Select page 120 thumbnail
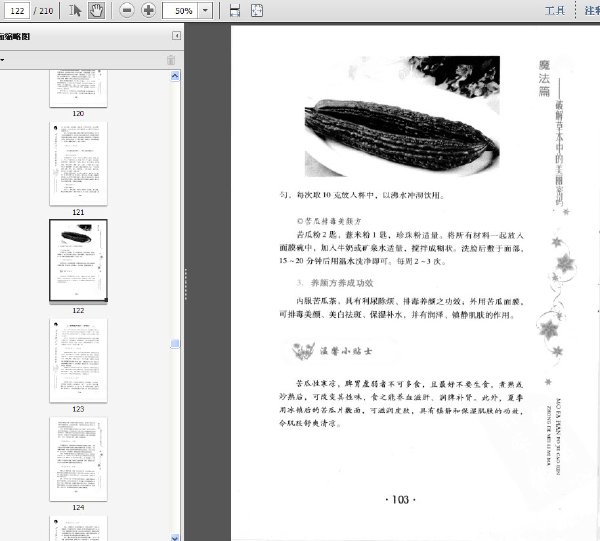This screenshot has height=541, width=600. pyautogui.click(x=78, y=88)
